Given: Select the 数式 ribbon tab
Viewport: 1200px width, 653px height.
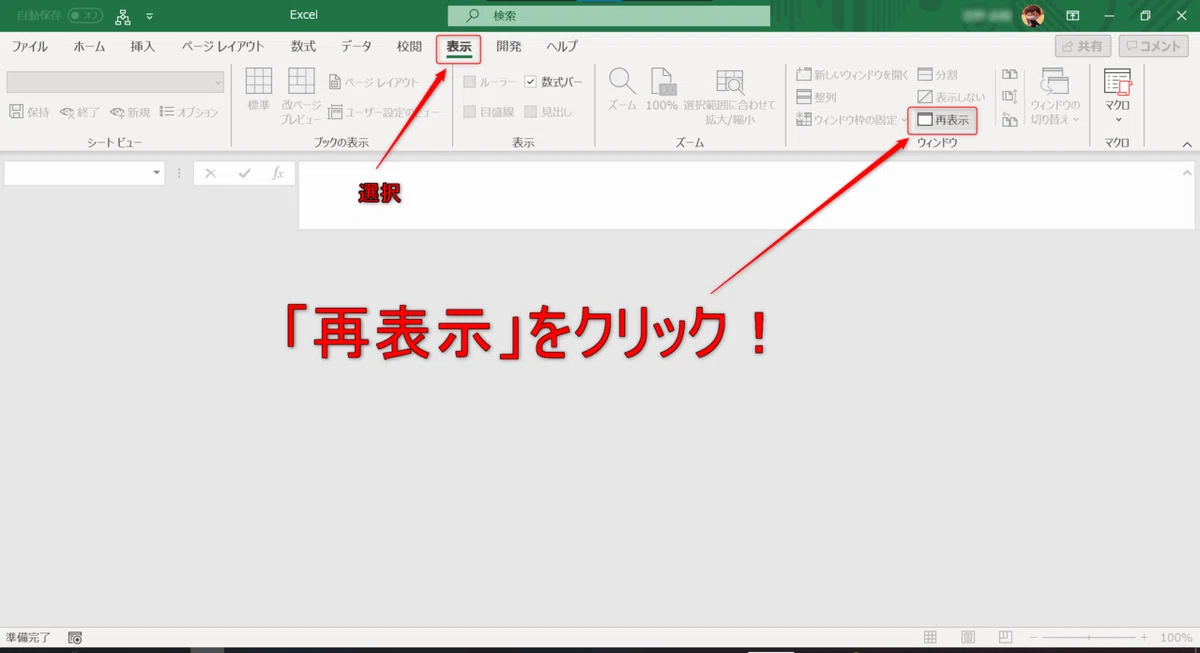Looking at the screenshot, I should (x=304, y=47).
